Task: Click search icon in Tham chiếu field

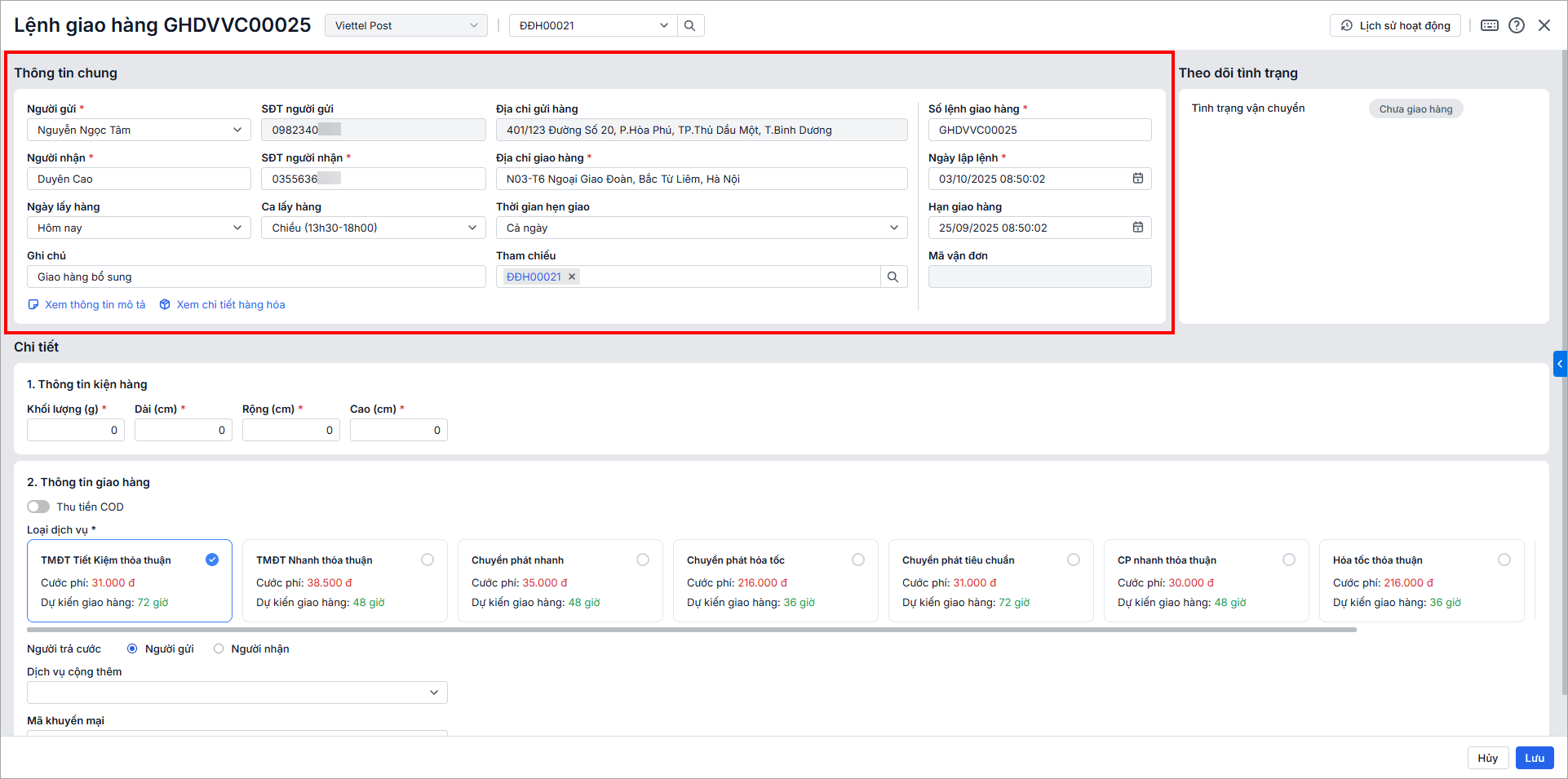Action: 893,277
